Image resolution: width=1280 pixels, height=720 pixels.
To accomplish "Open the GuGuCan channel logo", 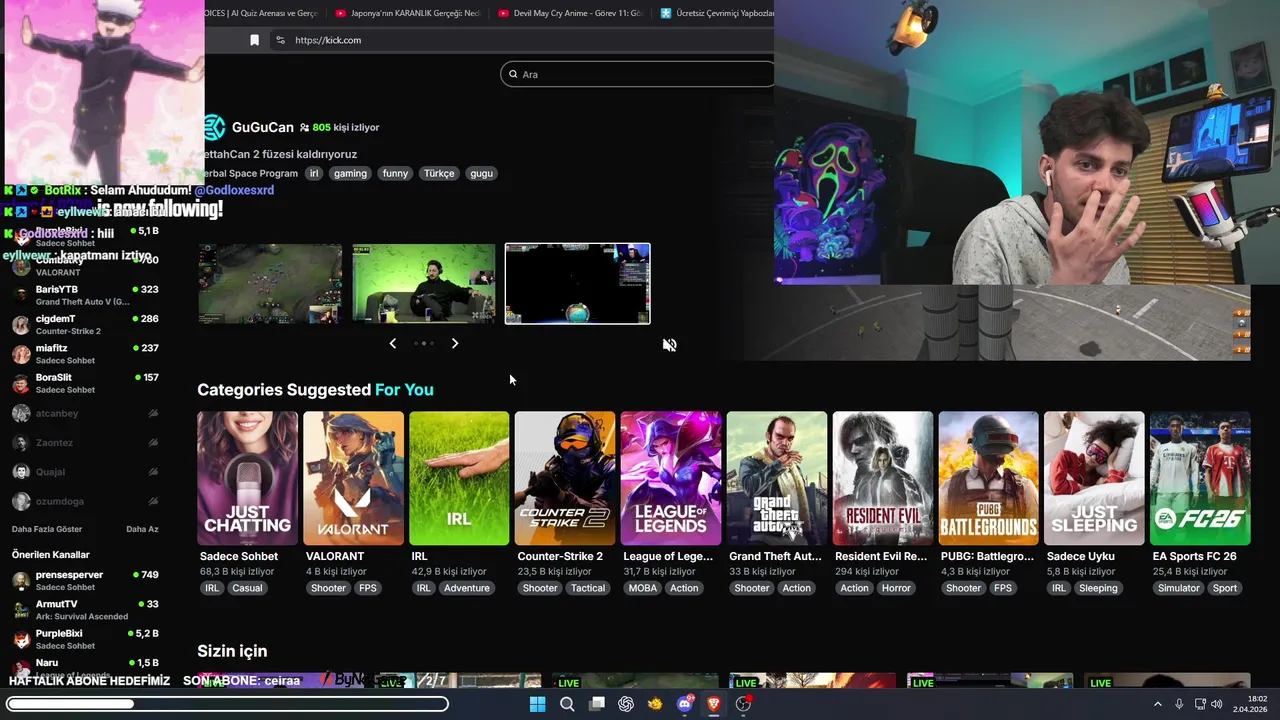I will pos(214,127).
